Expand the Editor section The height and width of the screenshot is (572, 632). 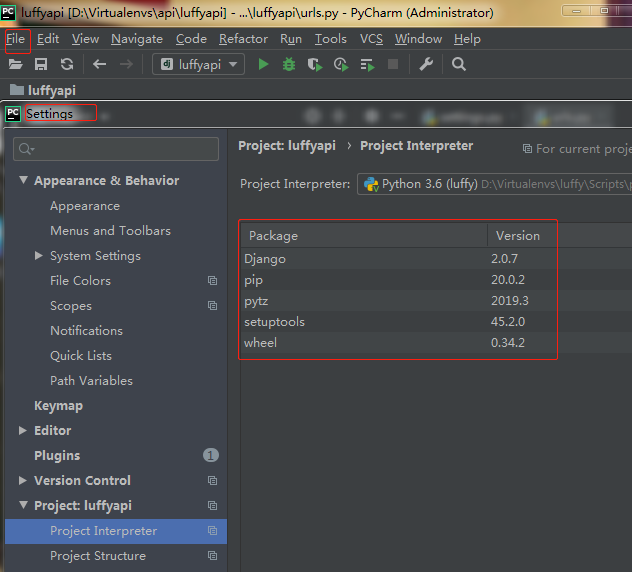(23, 431)
